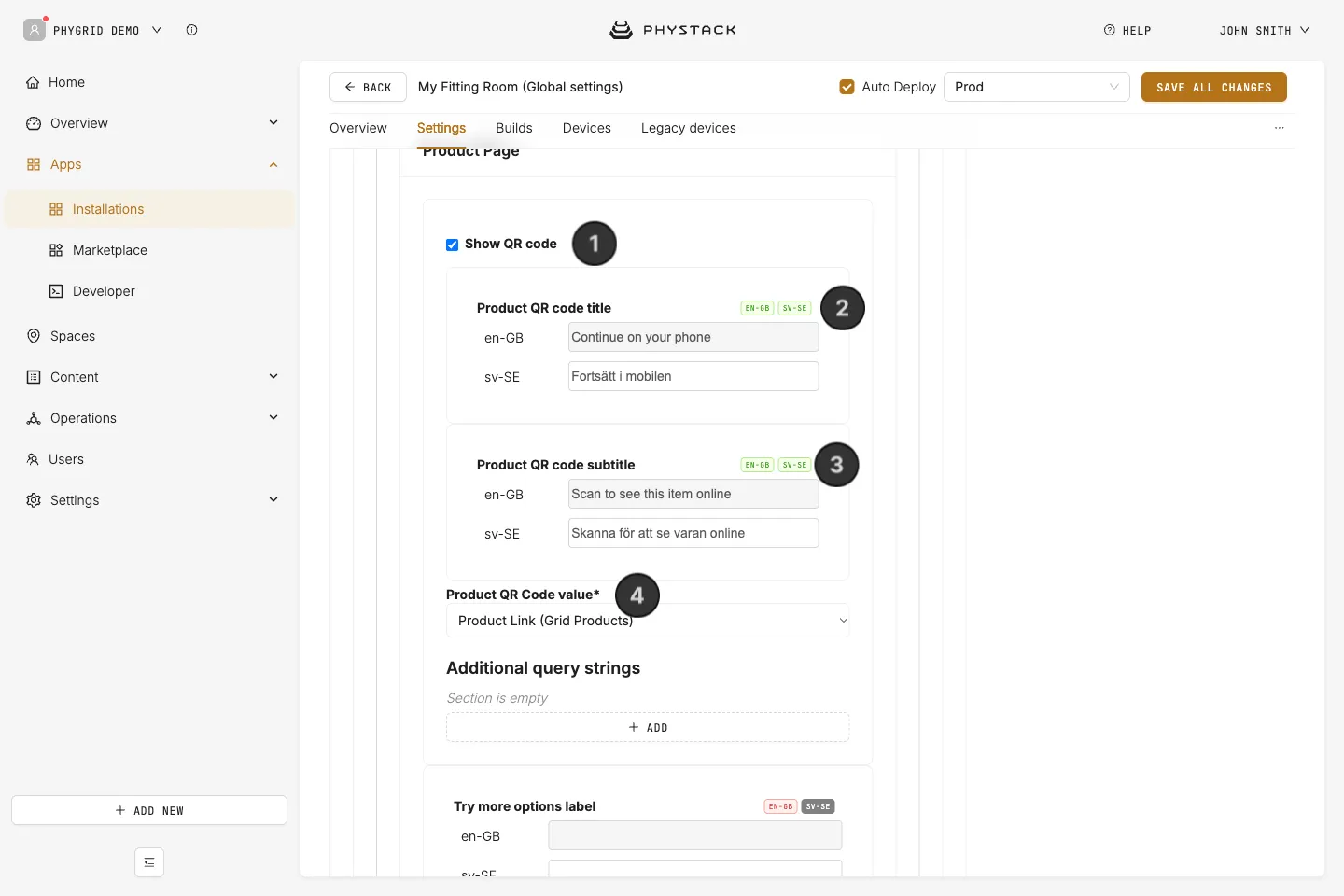Click the Marketplace icon
The height and width of the screenshot is (896, 1344).
[x=56, y=250]
